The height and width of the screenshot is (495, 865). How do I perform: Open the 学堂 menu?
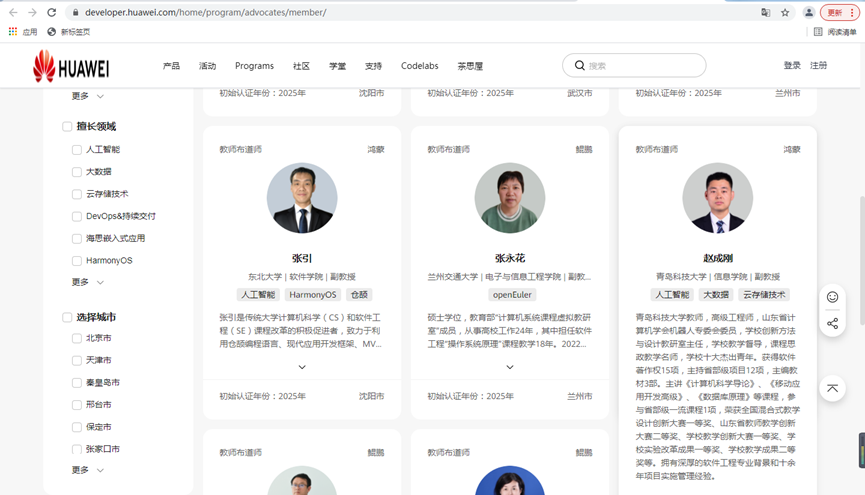338,66
